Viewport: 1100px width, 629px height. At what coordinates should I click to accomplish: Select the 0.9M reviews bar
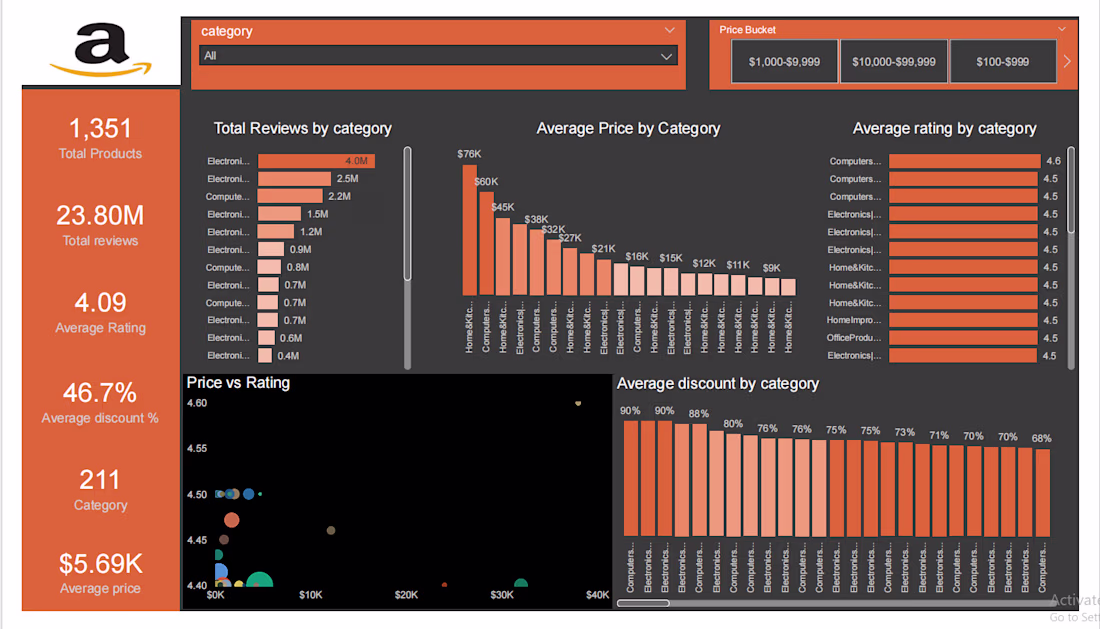271,250
